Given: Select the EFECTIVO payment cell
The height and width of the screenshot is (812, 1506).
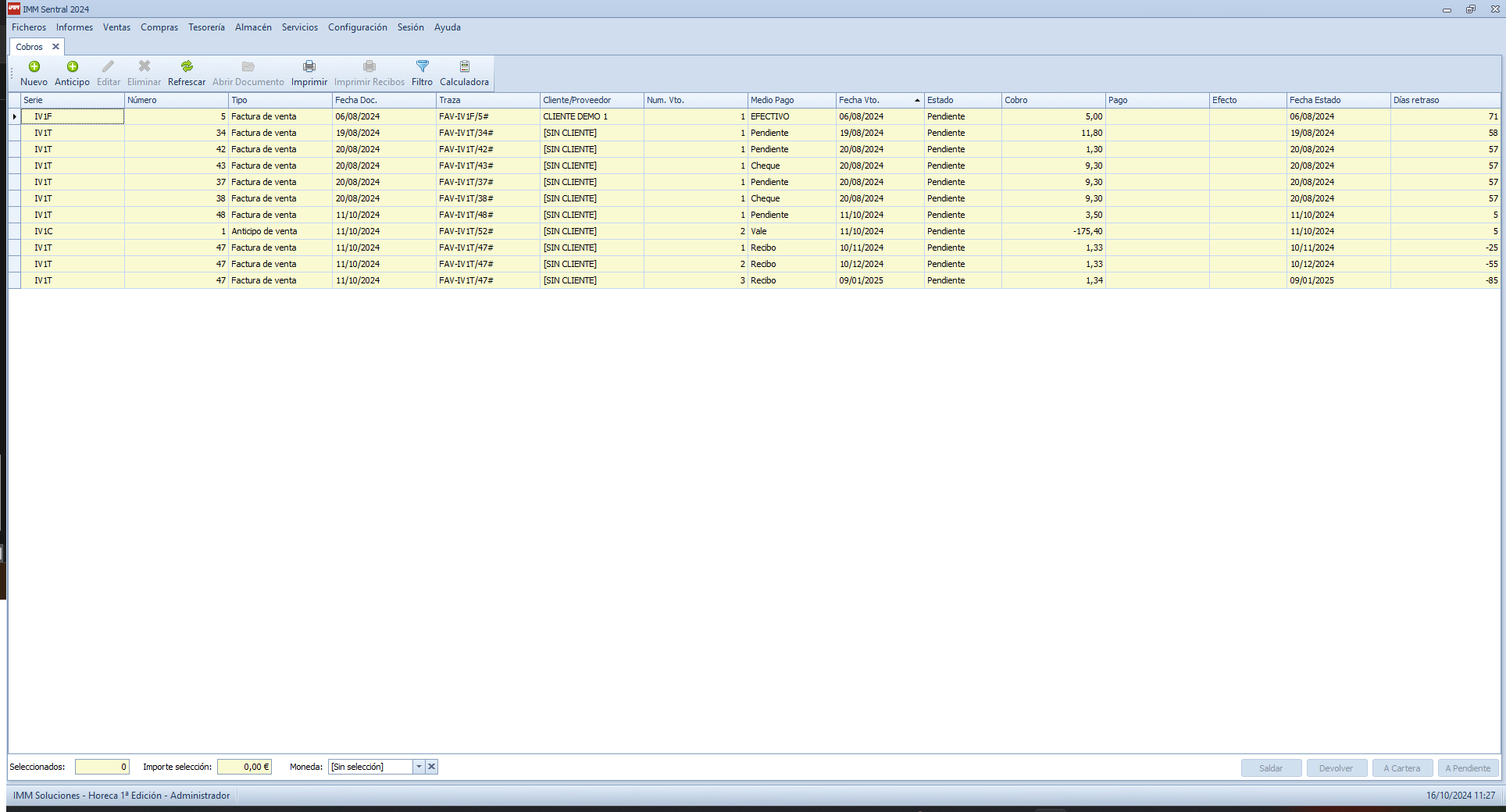Looking at the screenshot, I should pos(791,116).
